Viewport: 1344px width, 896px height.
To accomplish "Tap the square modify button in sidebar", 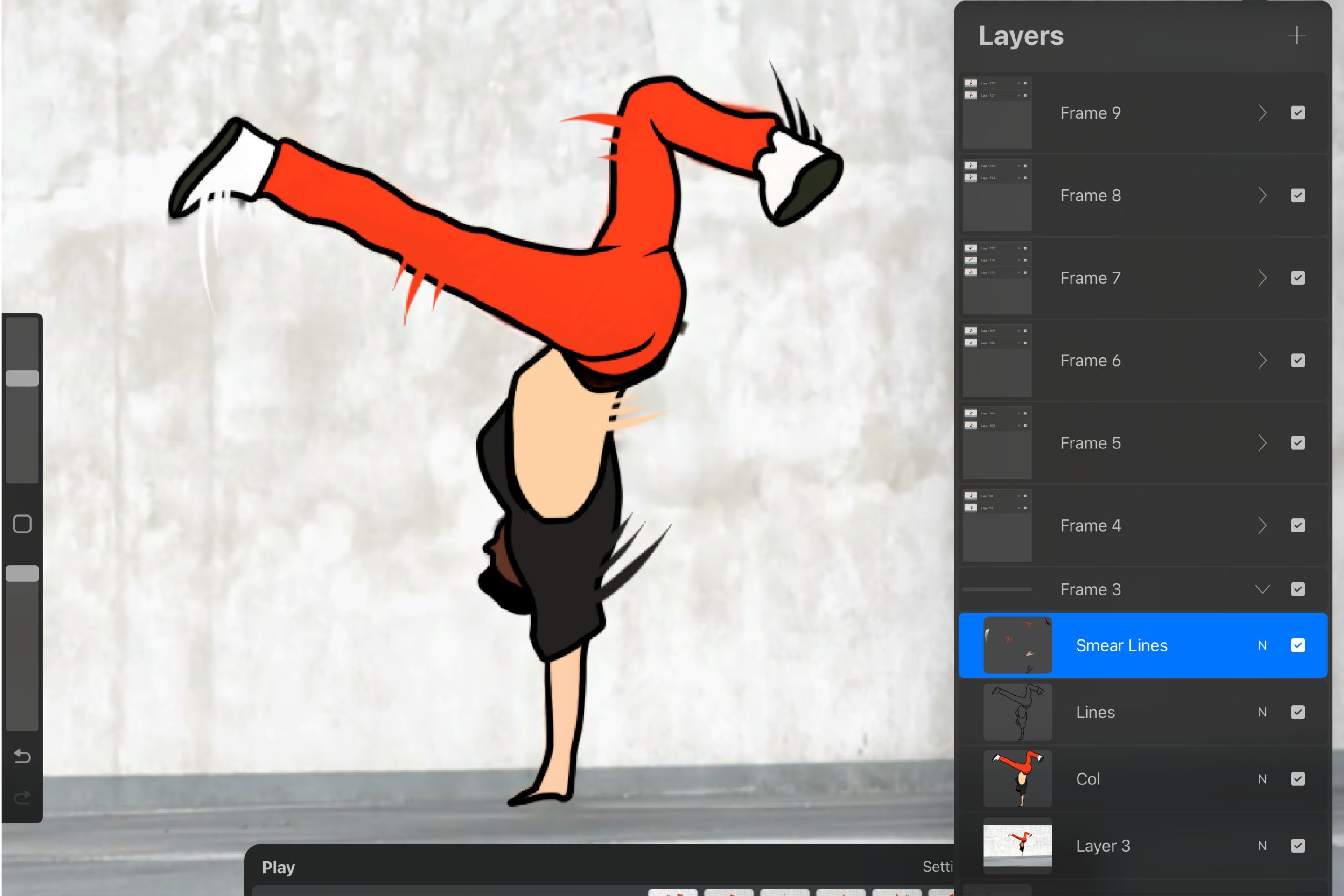I will [x=22, y=524].
